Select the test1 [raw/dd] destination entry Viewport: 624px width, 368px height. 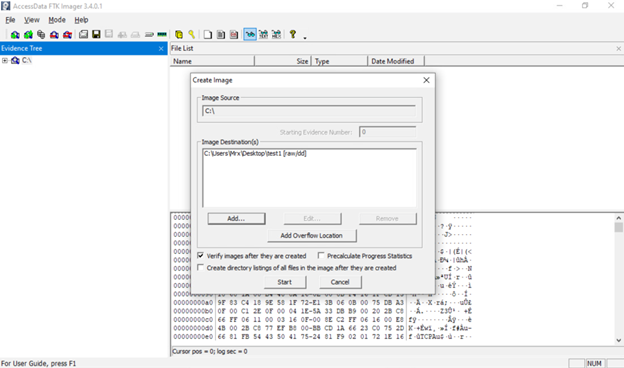pyautogui.click(x=255, y=153)
